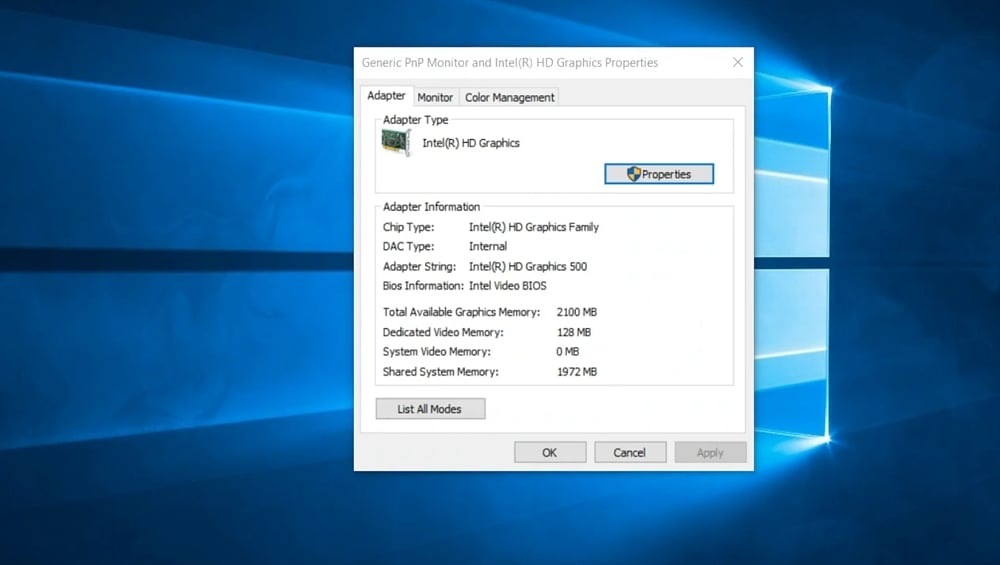Screen dimensions: 1000x565
Task: Cancel the graphics properties dialog
Action: [630, 452]
